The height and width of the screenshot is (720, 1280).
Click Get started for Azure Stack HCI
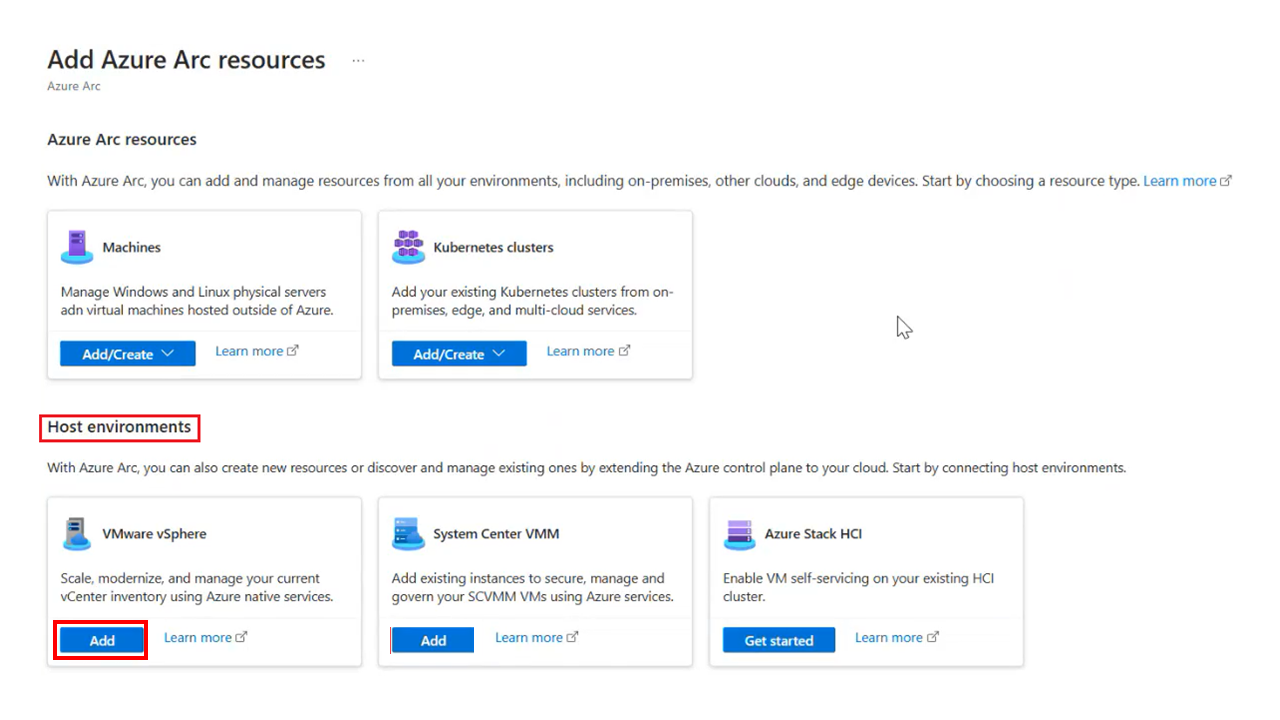click(778, 640)
